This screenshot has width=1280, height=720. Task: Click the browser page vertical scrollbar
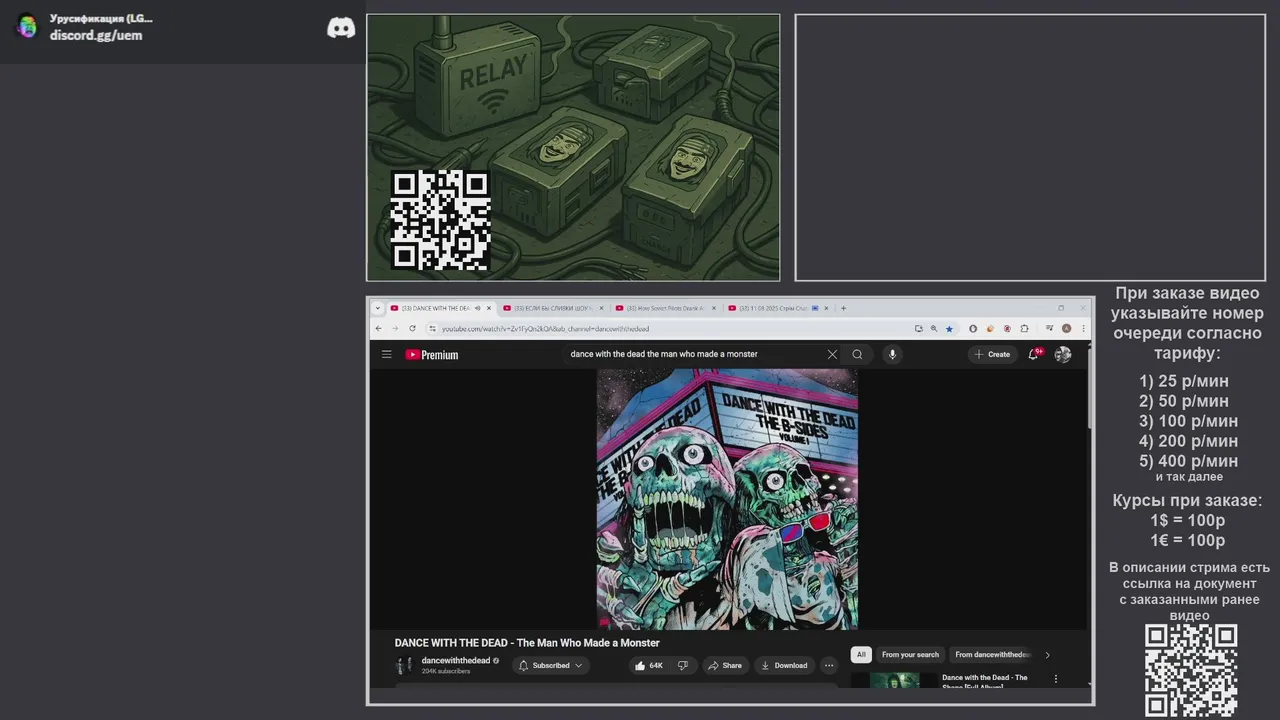pyautogui.click(x=1090, y=390)
